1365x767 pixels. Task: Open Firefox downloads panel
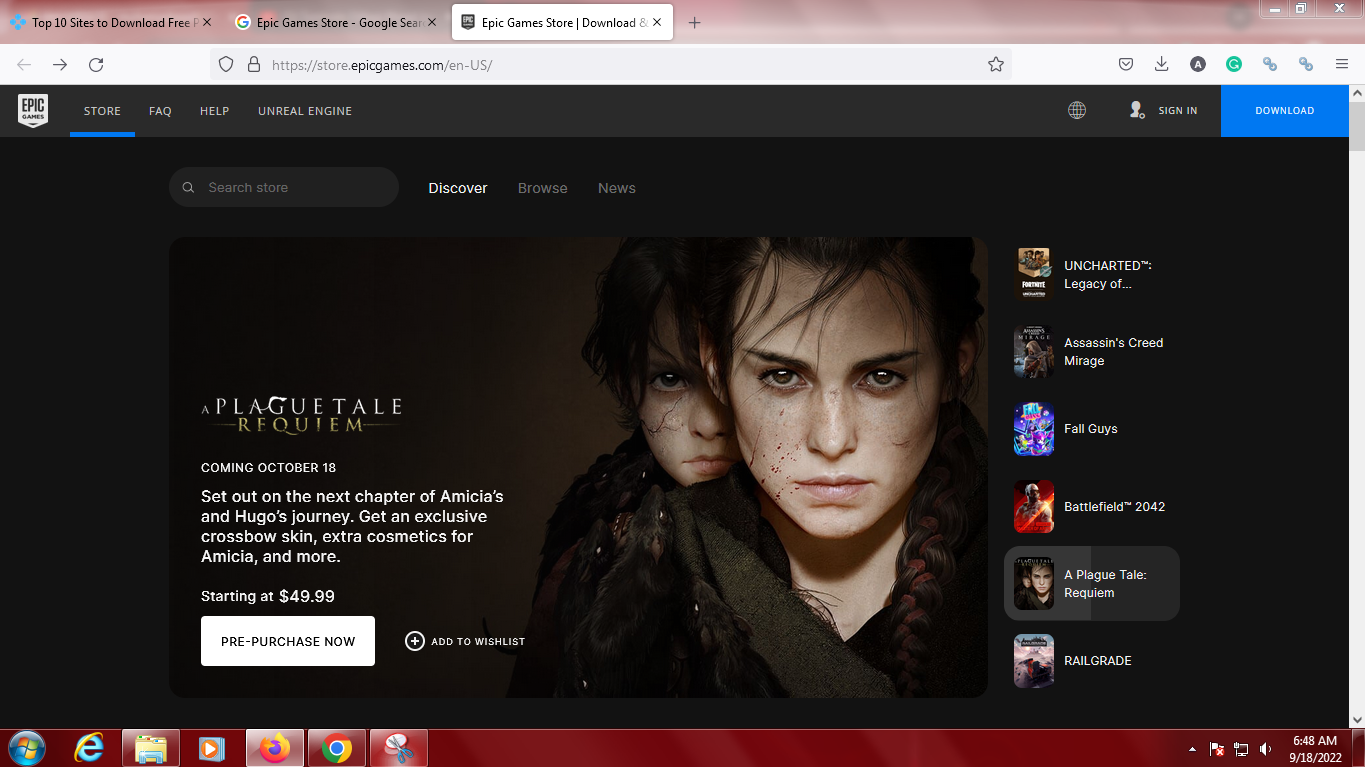1162,64
